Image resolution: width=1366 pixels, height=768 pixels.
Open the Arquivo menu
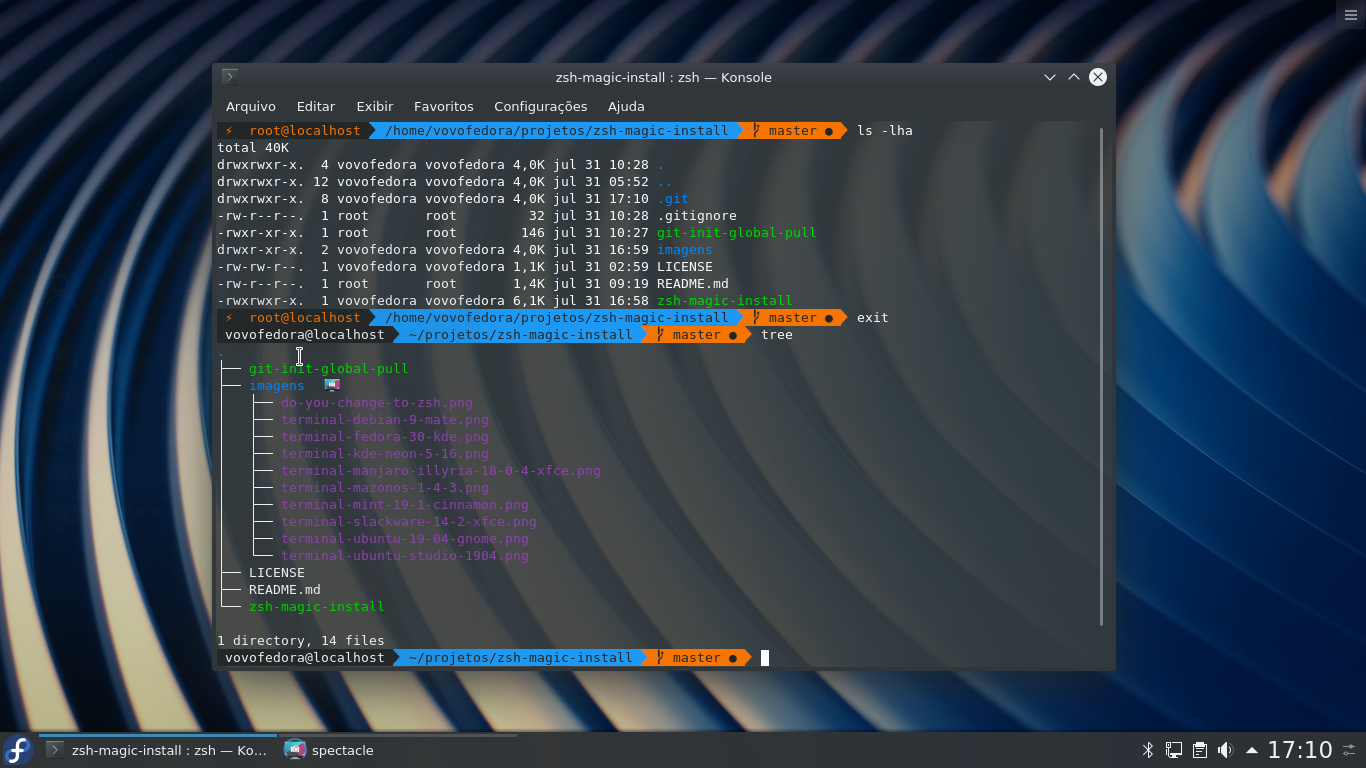pos(251,106)
